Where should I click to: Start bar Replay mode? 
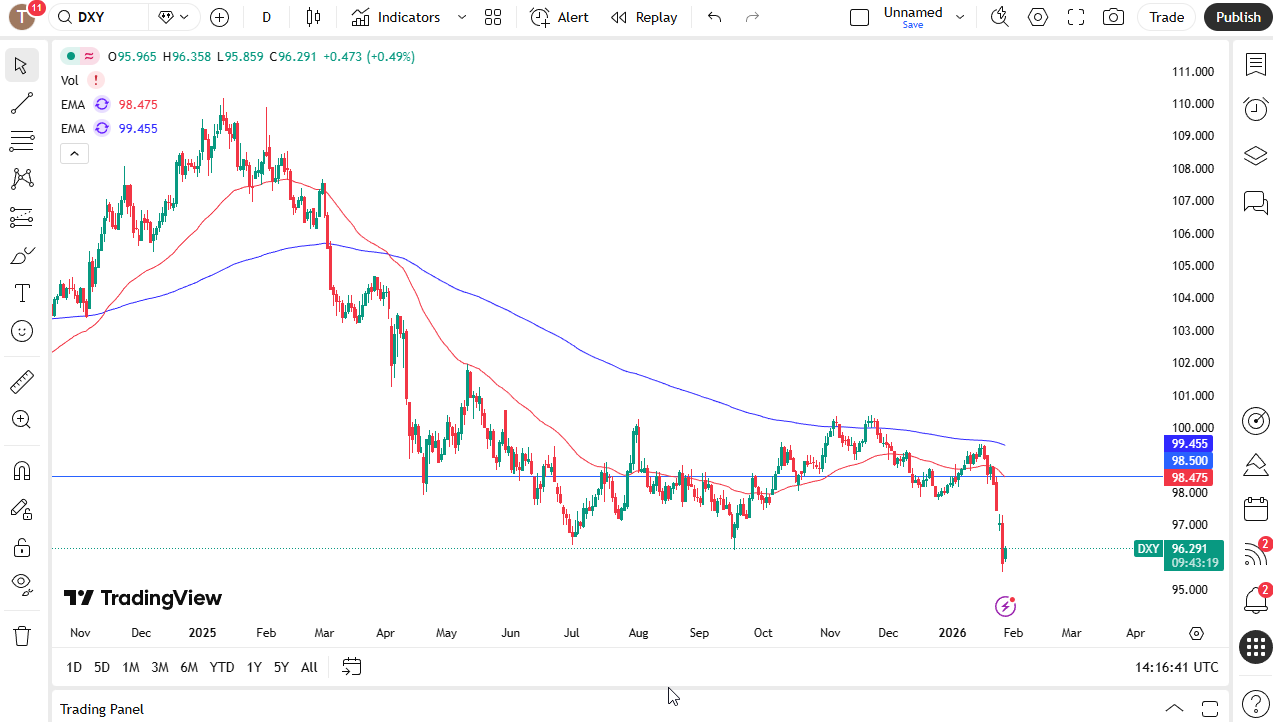[644, 17]
